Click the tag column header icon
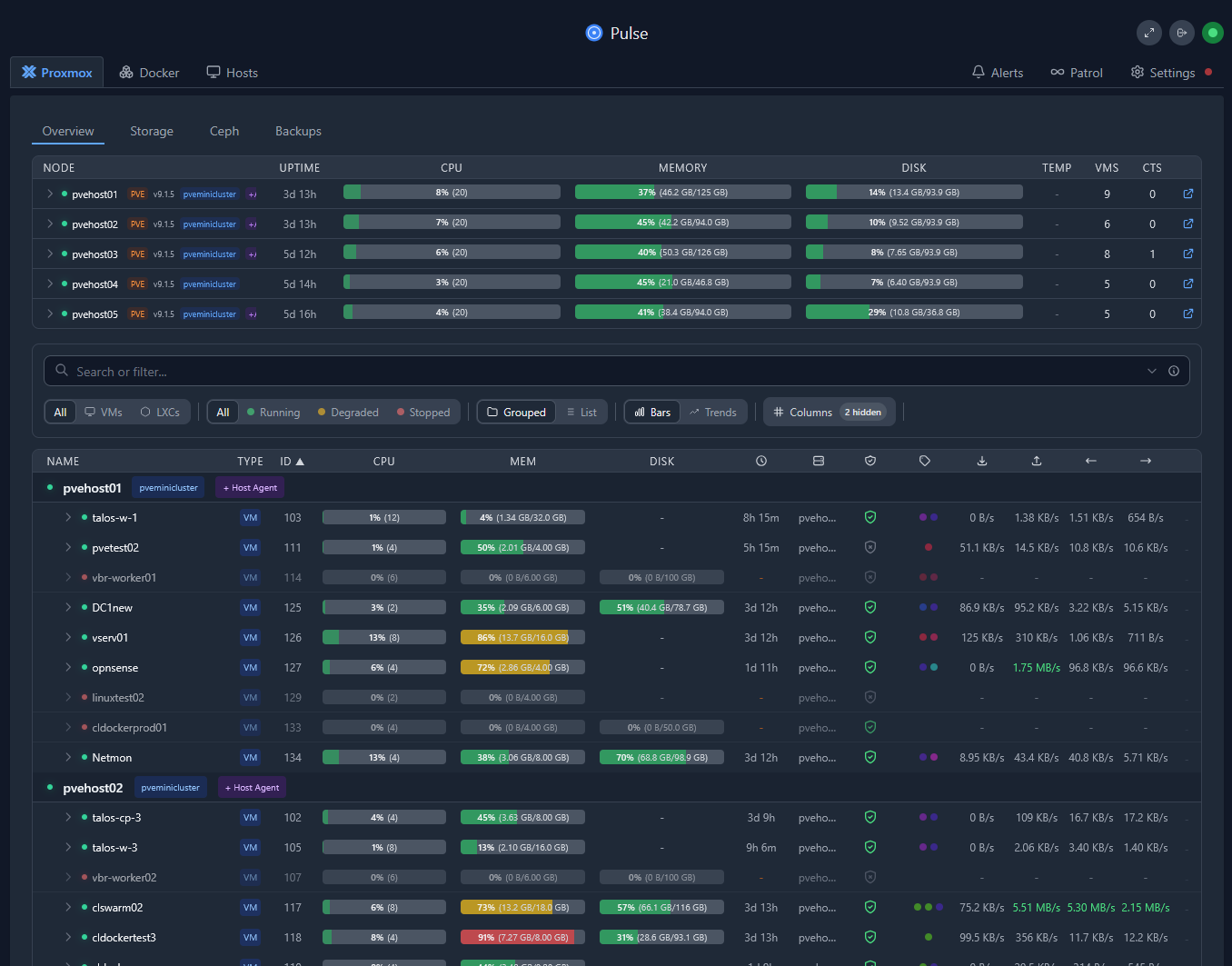The height and width of the screenshot is (966, 1232). (x=925, y=461)
